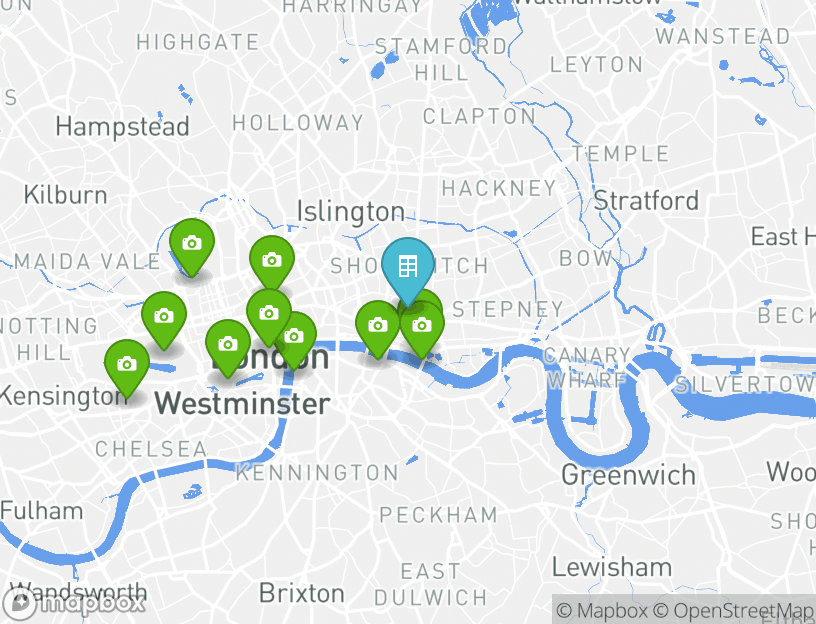Open the © OpenStreetMap attribution link
The image size is (816, 624).
point(734,610)
